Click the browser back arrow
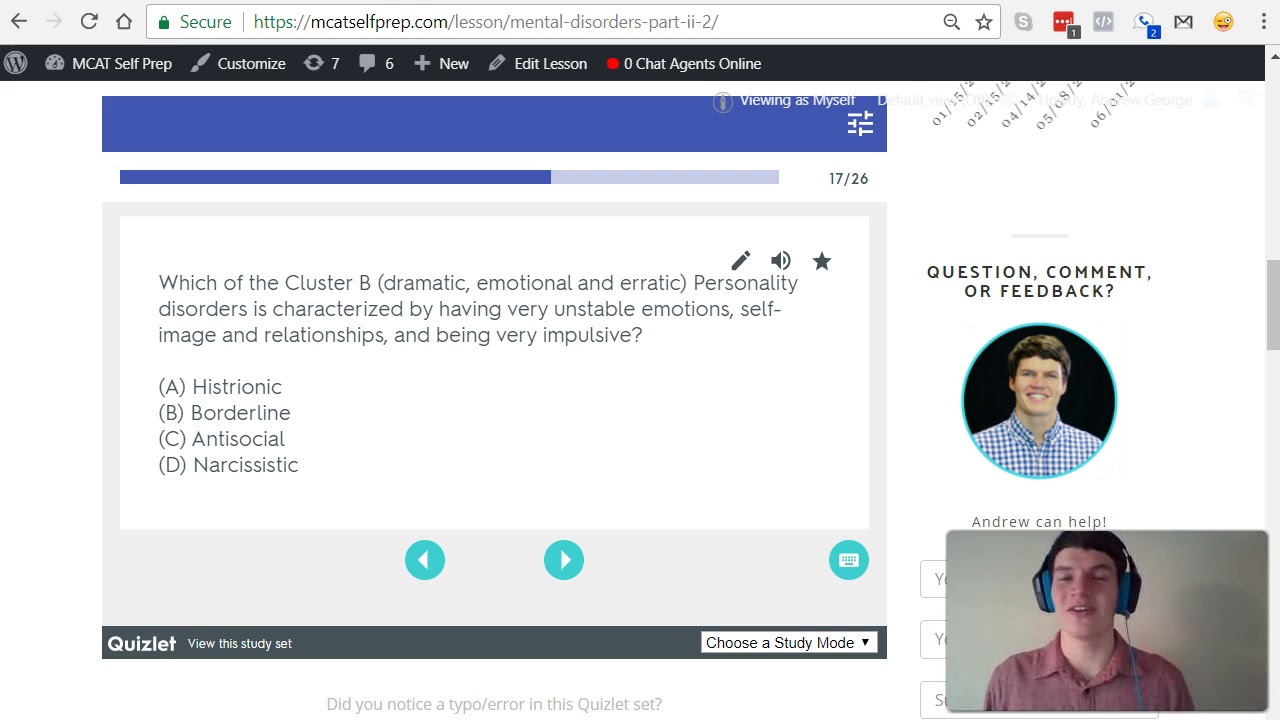 click(19, 21)
